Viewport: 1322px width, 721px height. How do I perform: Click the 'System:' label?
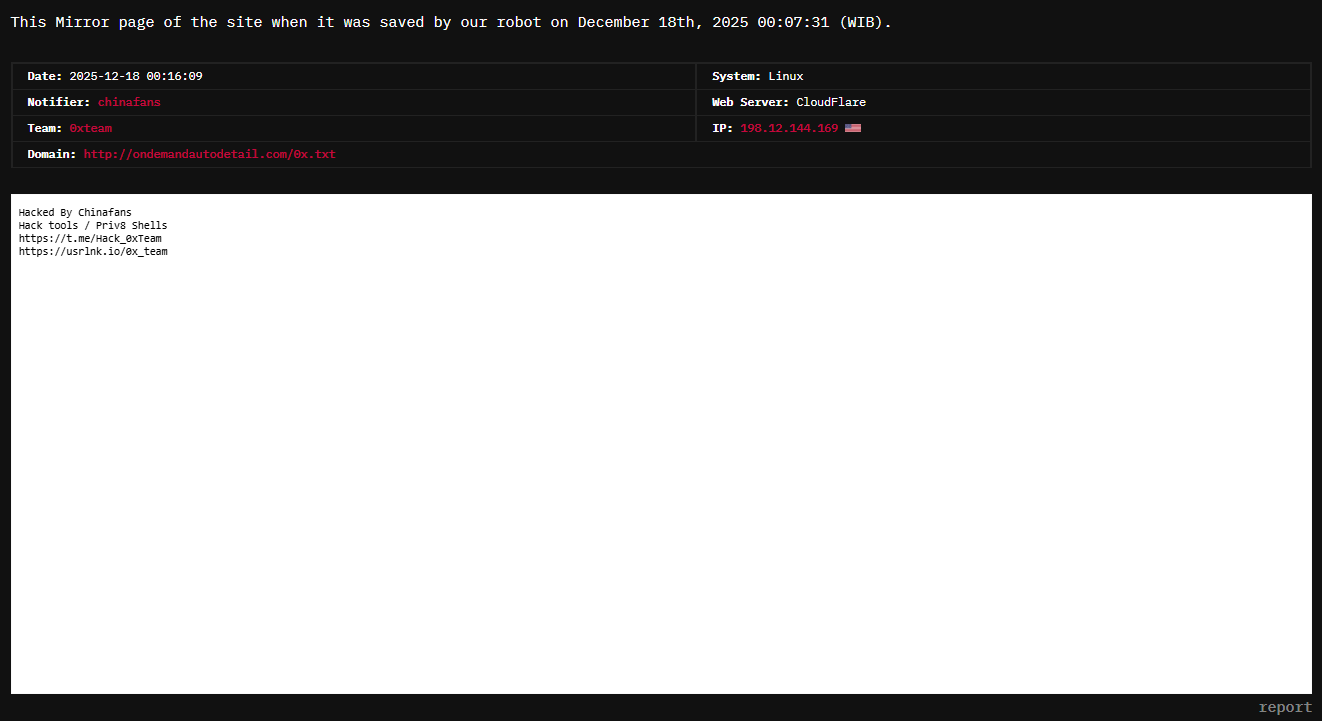[x=736, y=76]
